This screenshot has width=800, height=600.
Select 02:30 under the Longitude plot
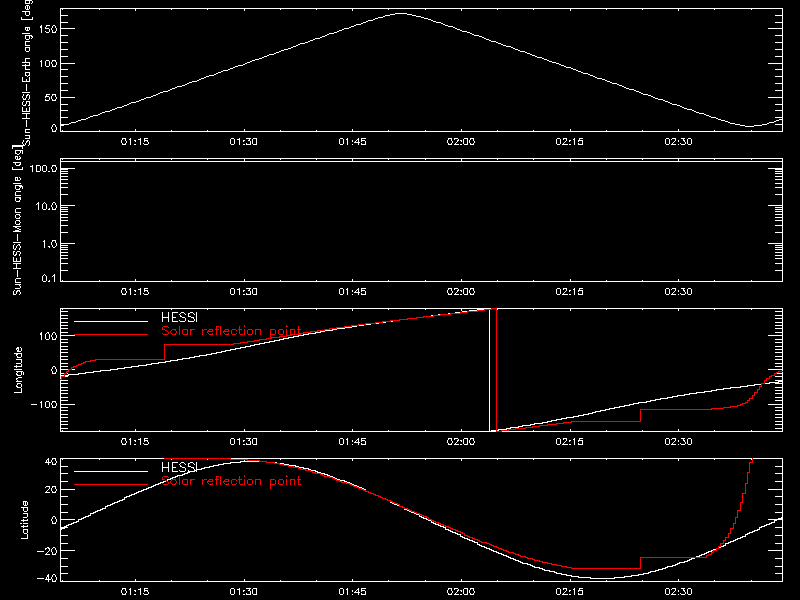[678, 441]
